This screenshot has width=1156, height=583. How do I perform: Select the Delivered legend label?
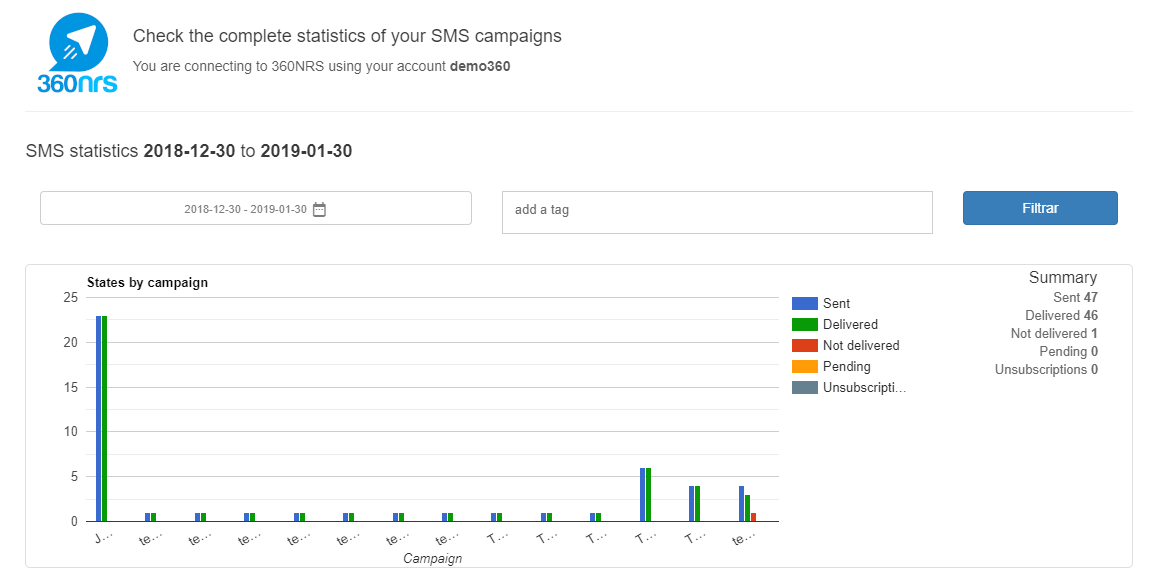coord(850,325)
